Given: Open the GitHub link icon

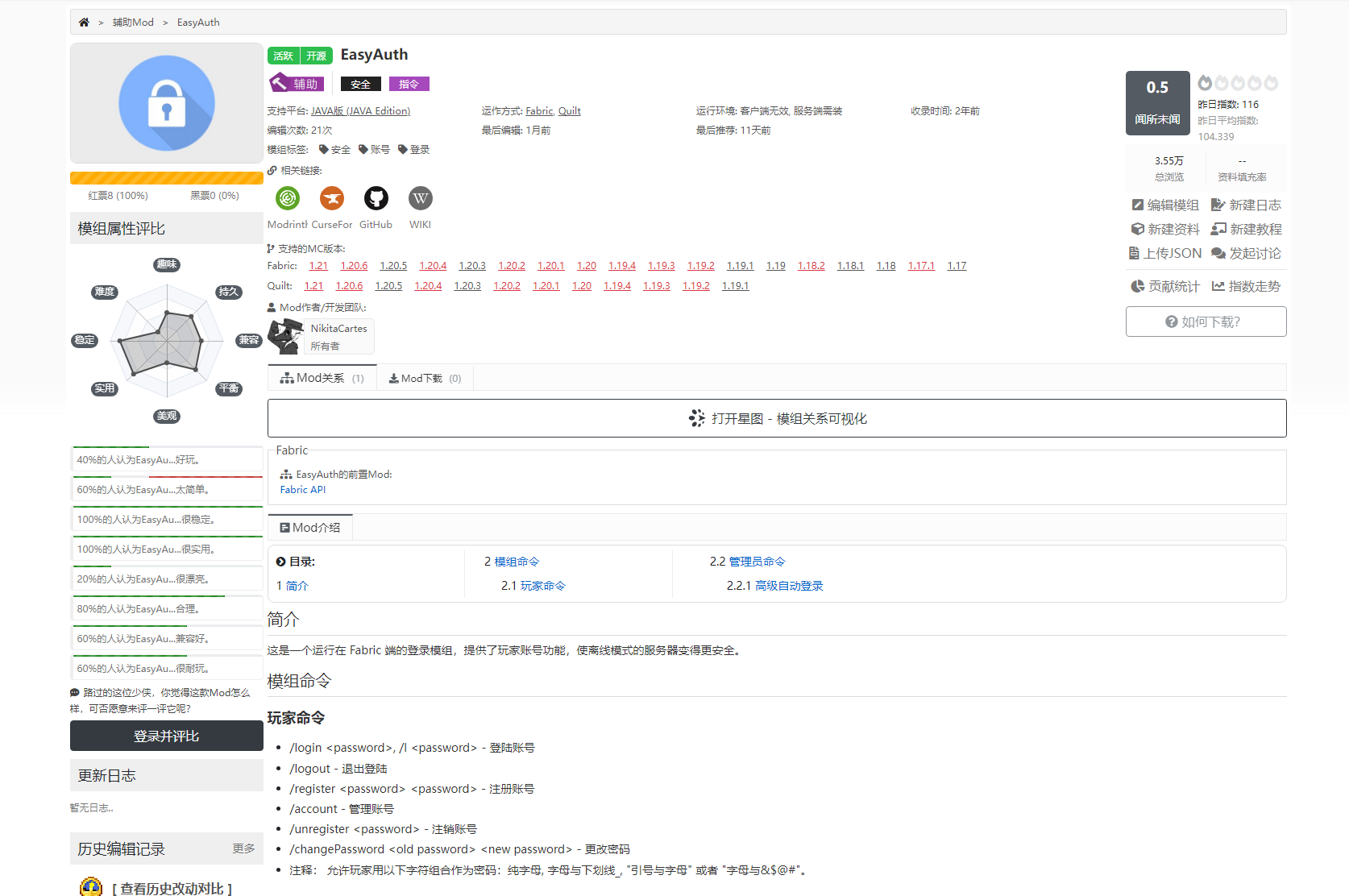Looking at the screenshot, I should coord(376,197).
